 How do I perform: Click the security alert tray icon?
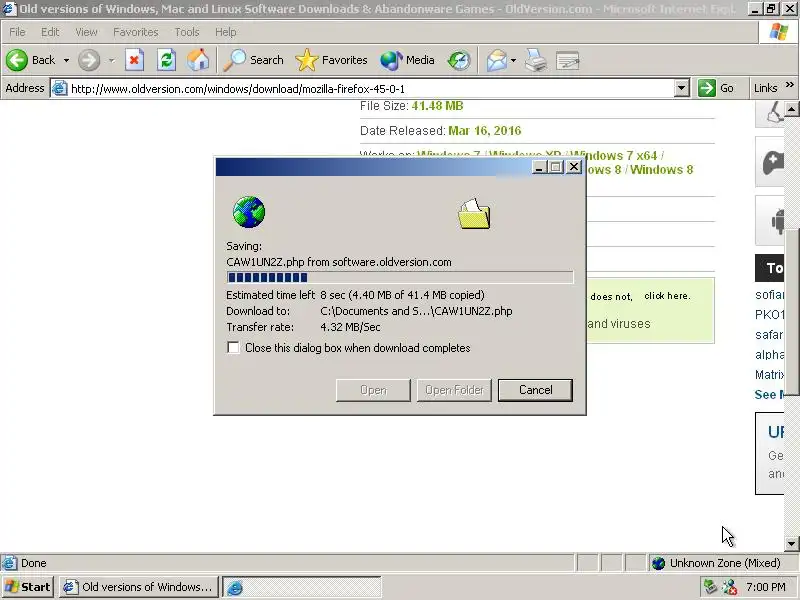(x=730, y=587)
